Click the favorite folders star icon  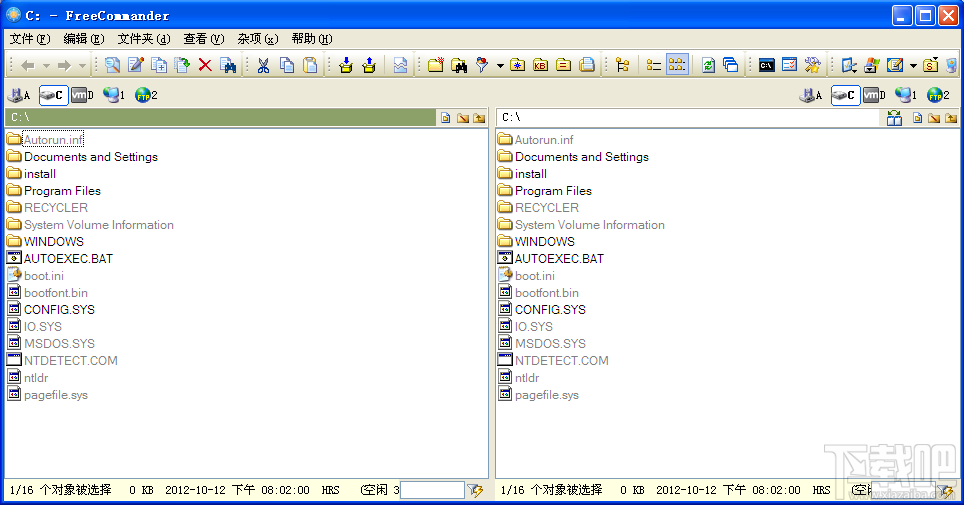(518, 65)
